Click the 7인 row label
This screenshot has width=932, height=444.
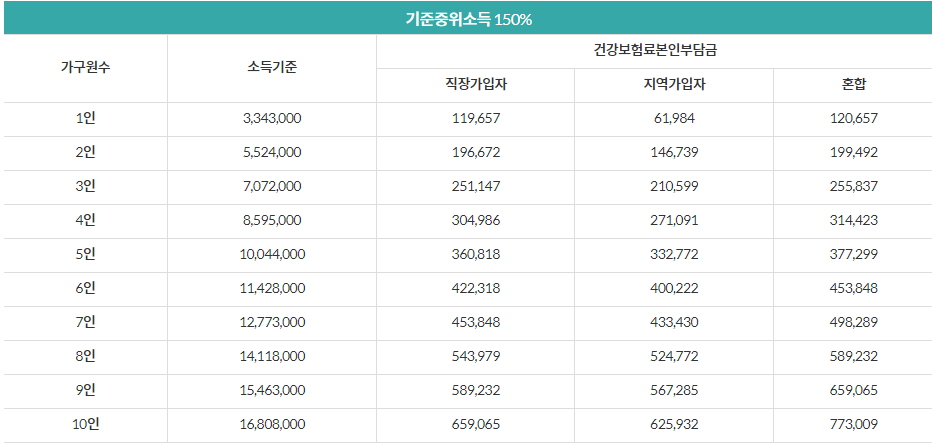pyautogui.click(x=86, y=322)
